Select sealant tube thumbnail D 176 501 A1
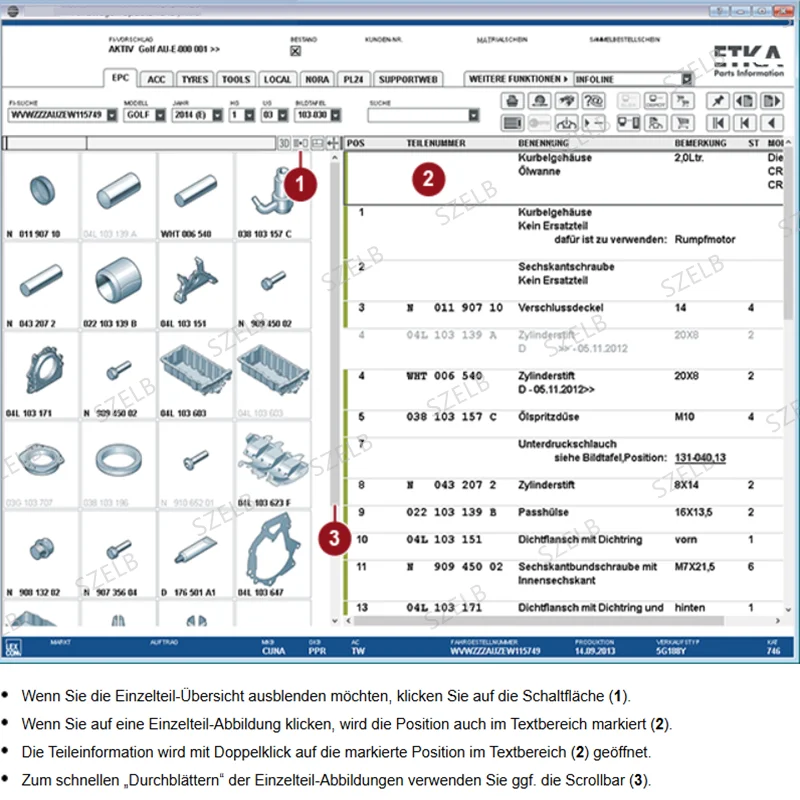 196,555
